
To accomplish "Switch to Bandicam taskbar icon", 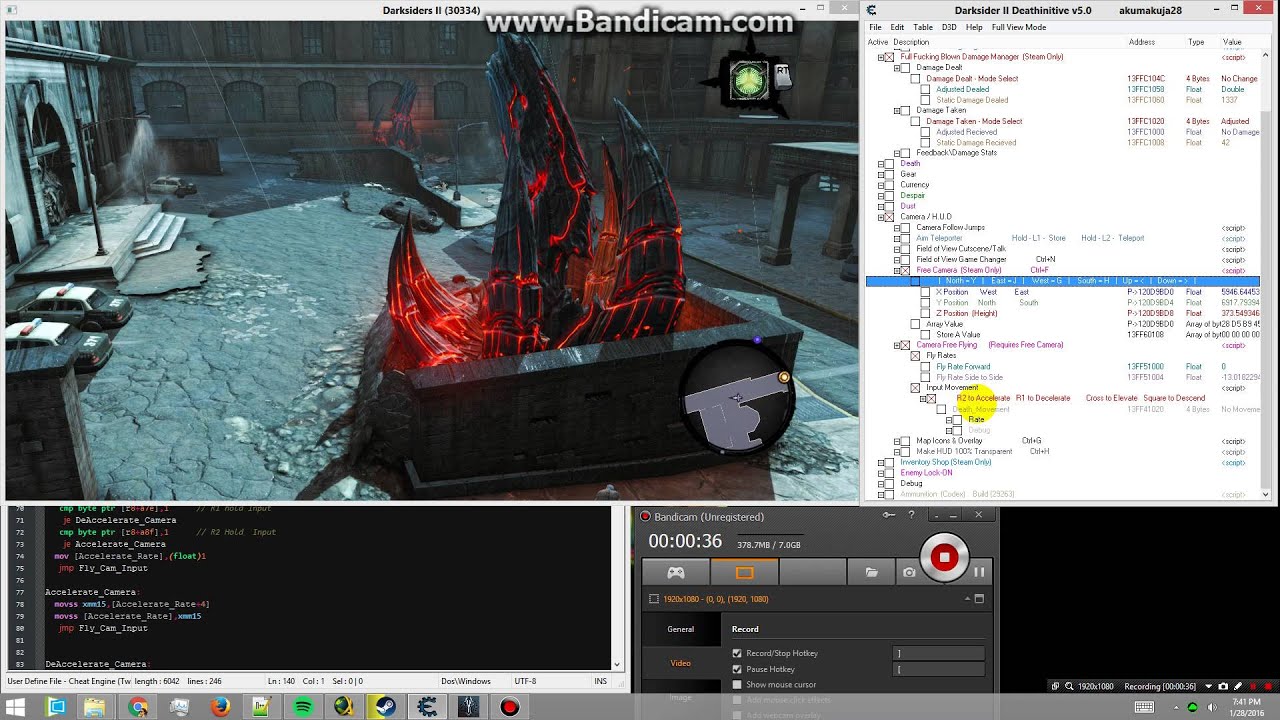I will point(510,707).
